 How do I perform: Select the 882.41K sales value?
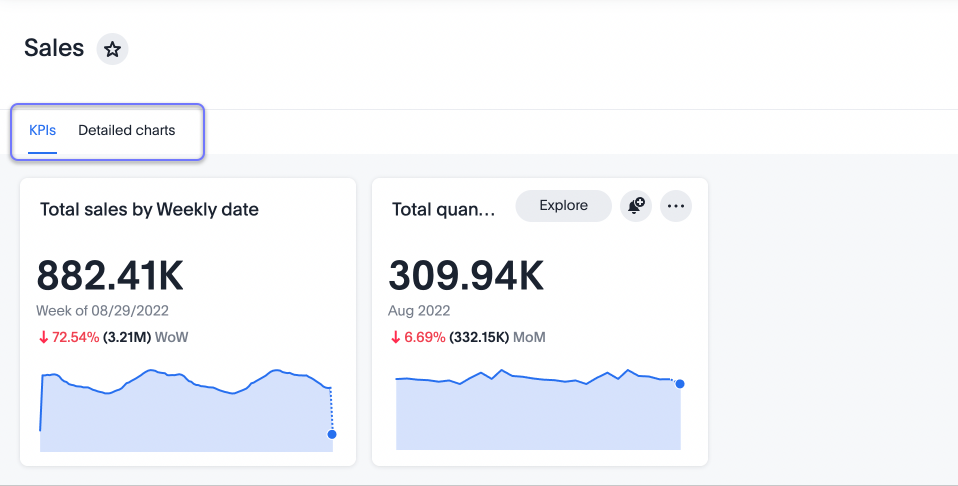[110, 276]
